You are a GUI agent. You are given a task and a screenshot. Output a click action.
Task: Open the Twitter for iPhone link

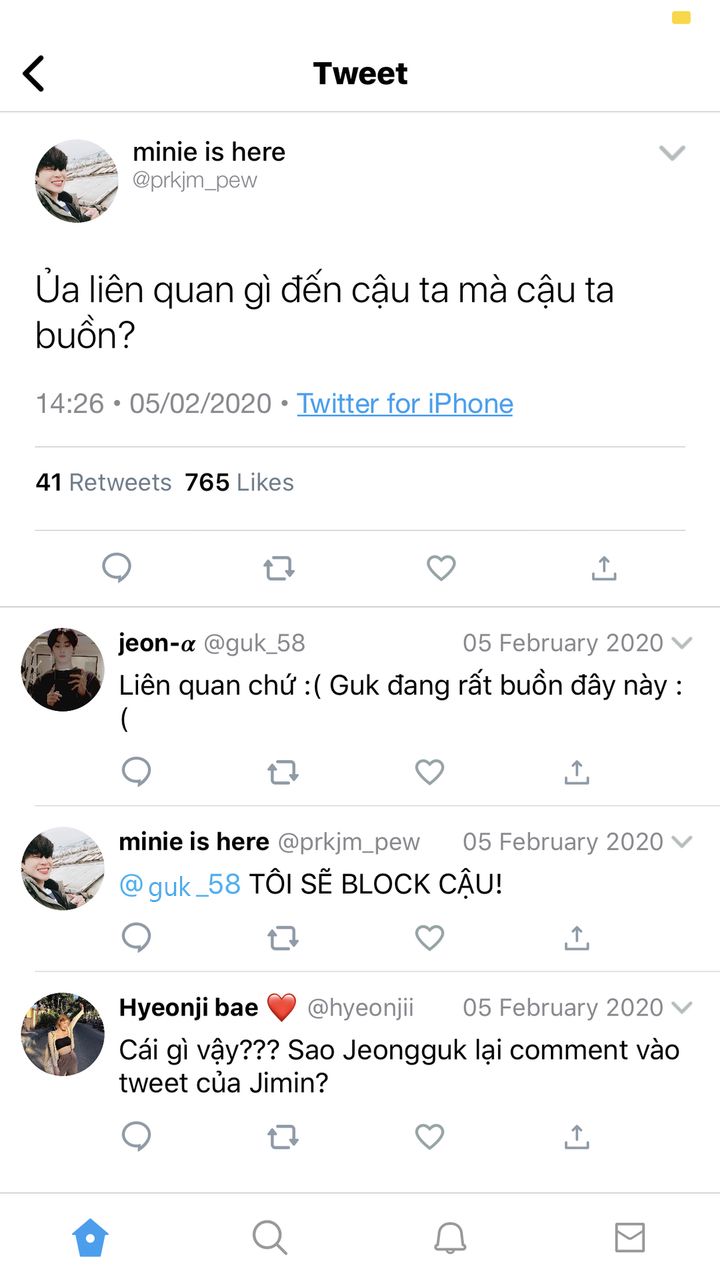coord(405,404)
